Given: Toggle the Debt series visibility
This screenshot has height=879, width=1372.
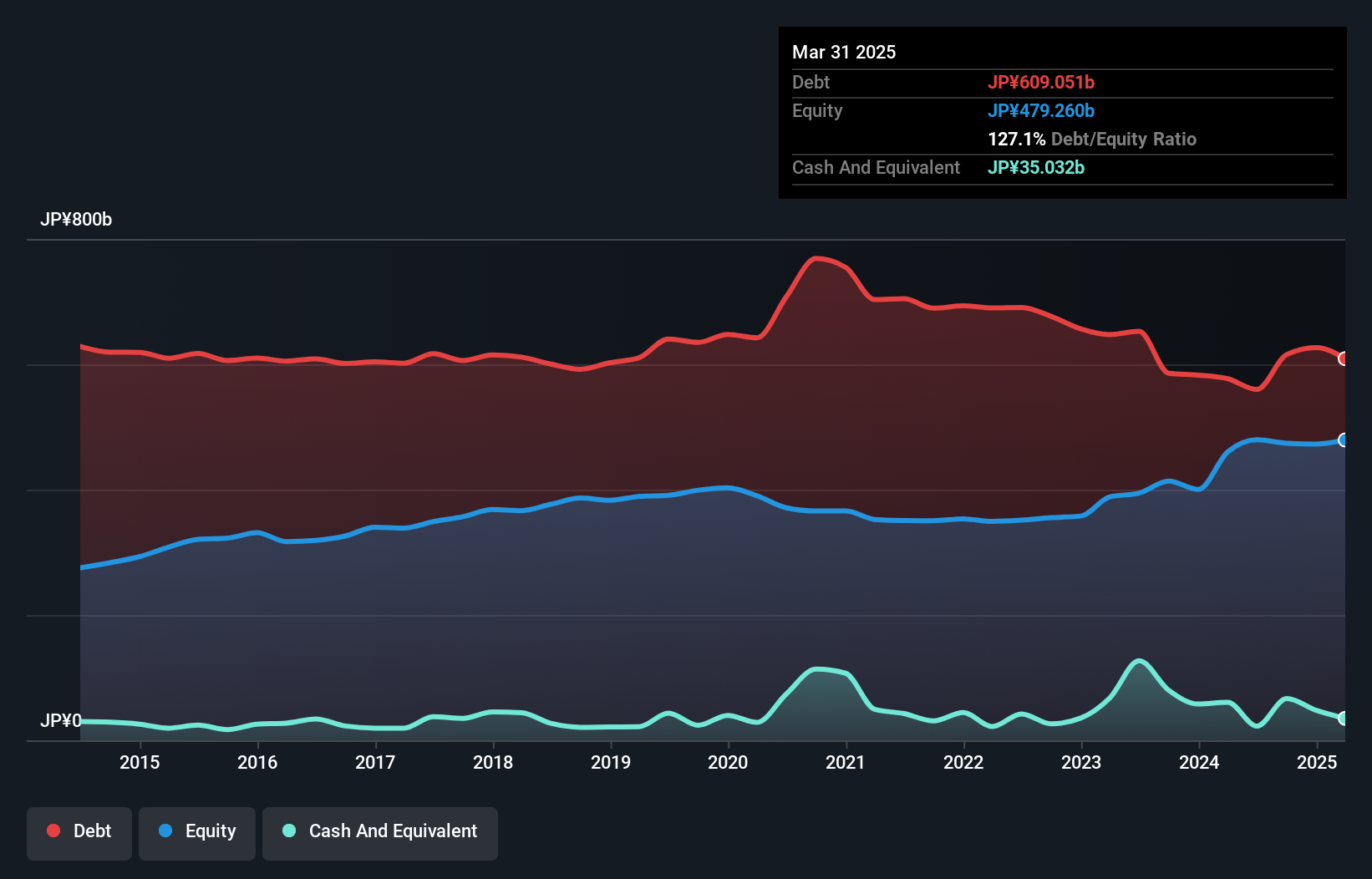Looking at the screenshot, I should coord(79,831).
